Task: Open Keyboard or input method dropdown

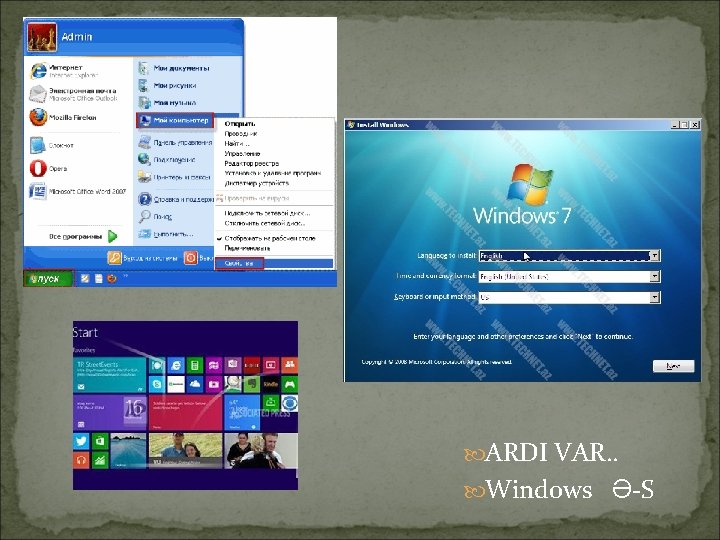Action: [x=655, y=298]
